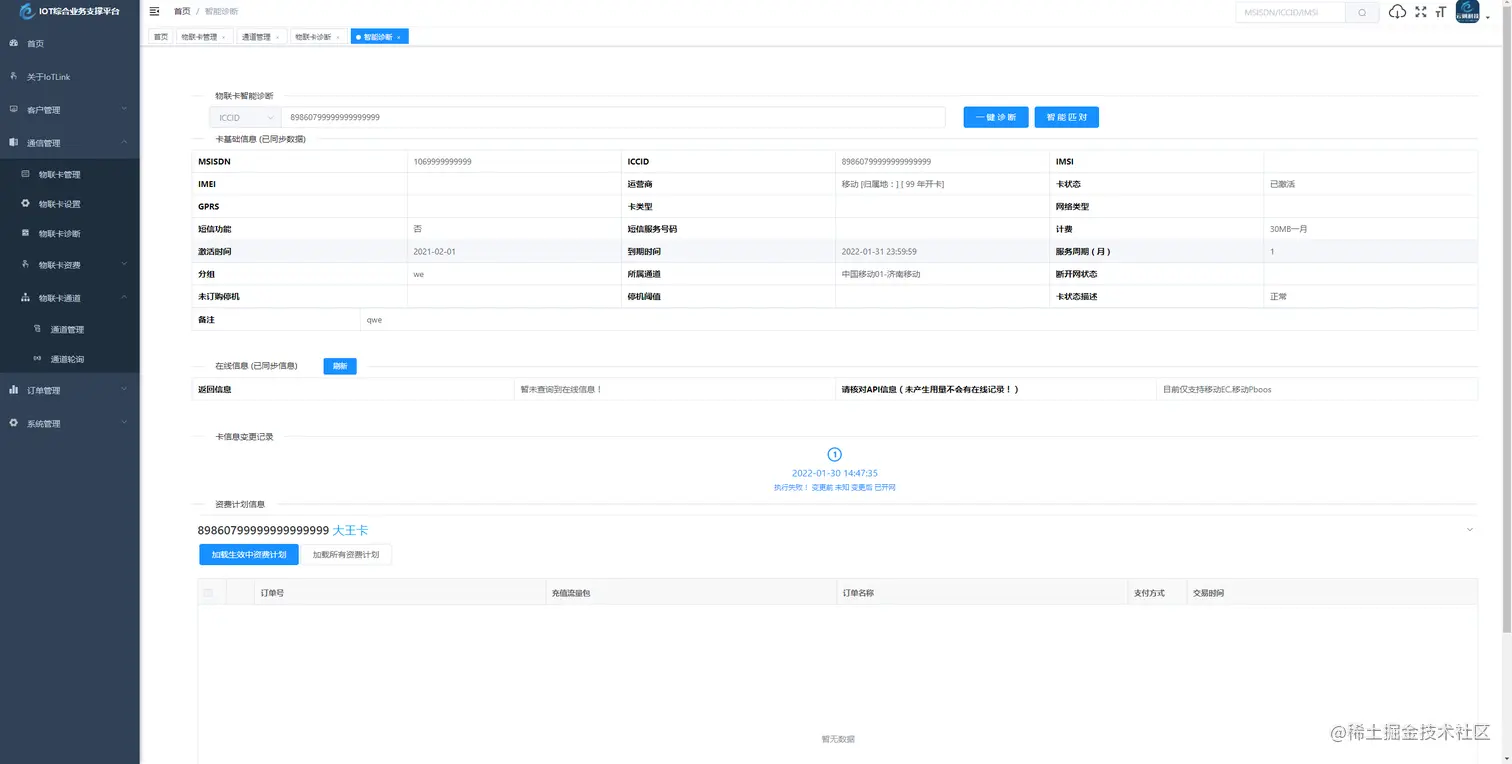Click the IOT platform logo

(27, 11)
